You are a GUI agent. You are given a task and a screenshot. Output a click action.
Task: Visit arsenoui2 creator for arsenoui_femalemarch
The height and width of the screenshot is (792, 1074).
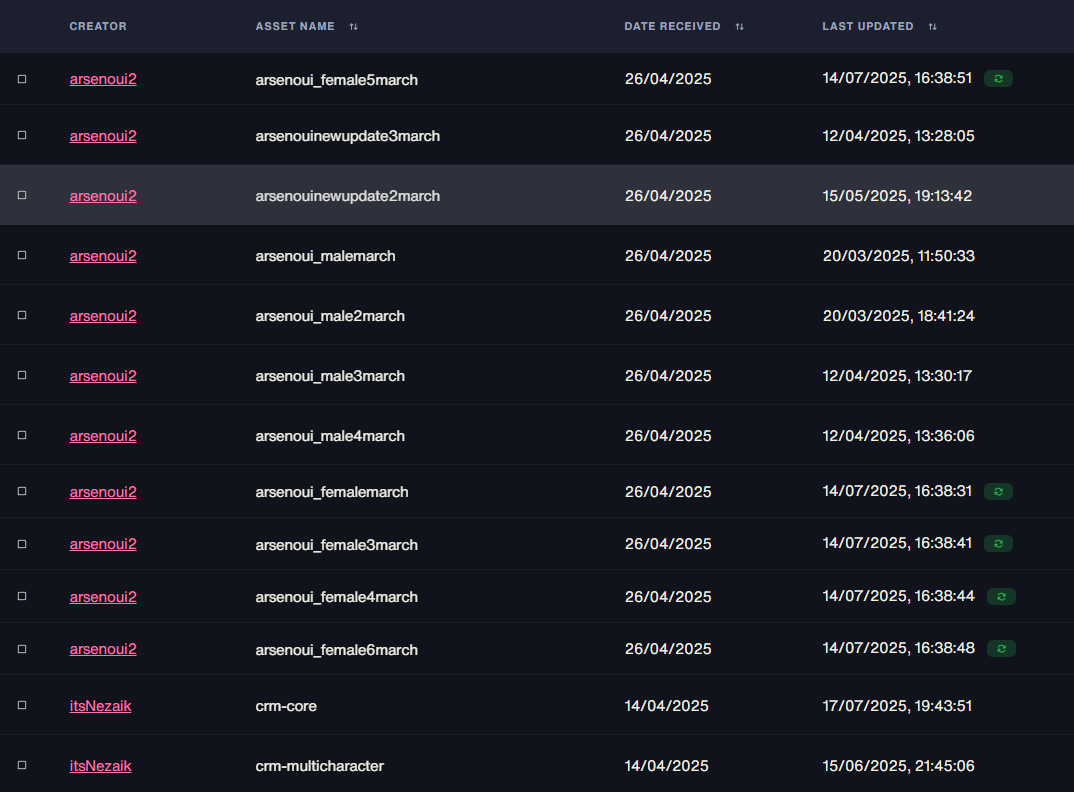[103, 492]
